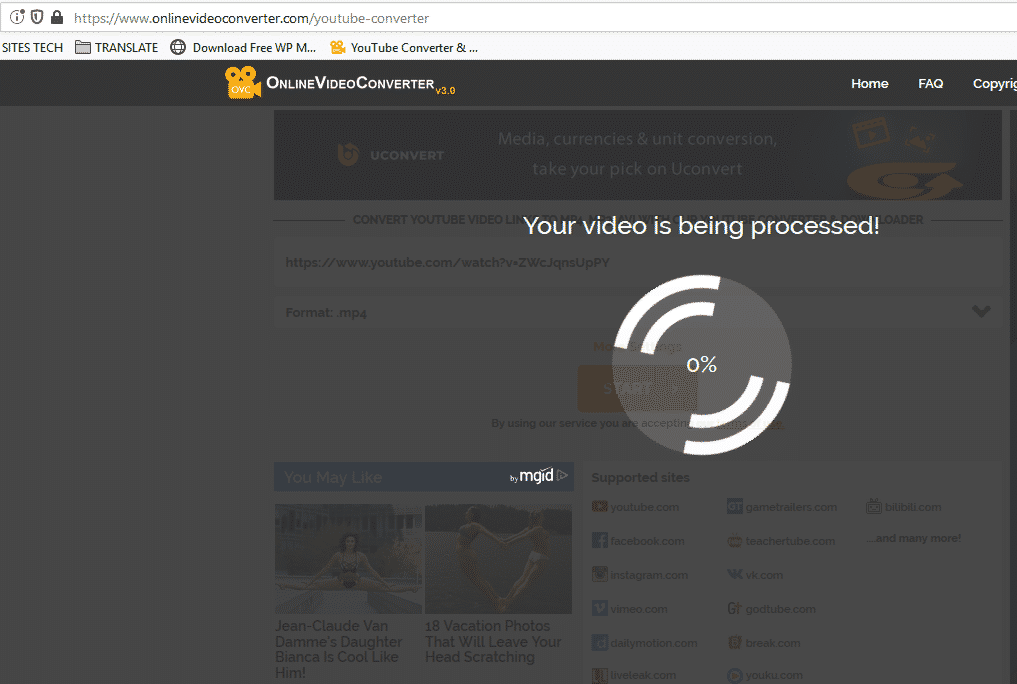Click the liveleak.com site icon
The width and height of the screenshot is (1017, 684).
599,676
